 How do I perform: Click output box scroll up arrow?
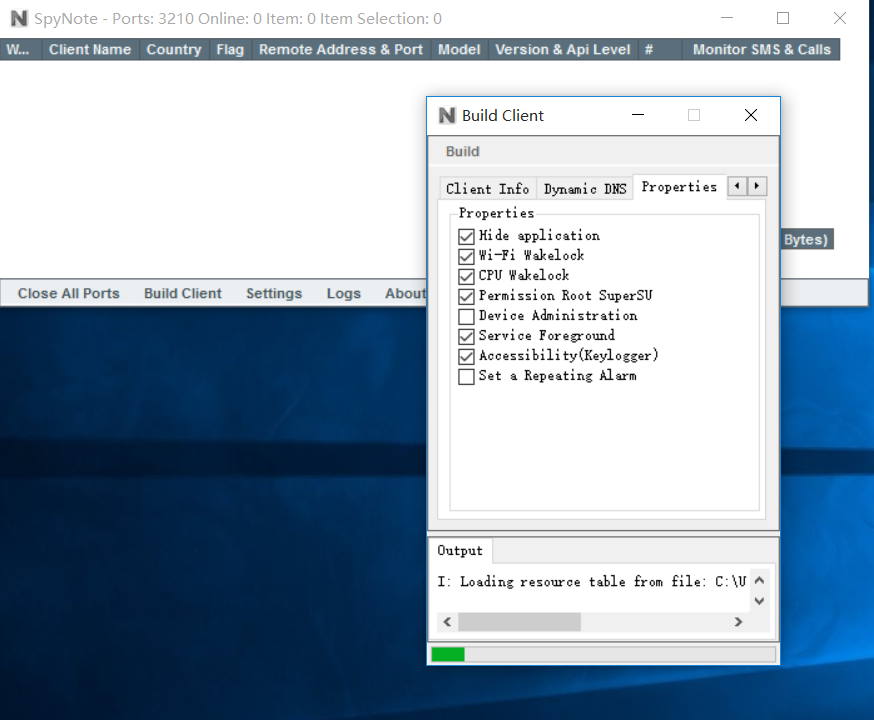click(x=759, y=580)
